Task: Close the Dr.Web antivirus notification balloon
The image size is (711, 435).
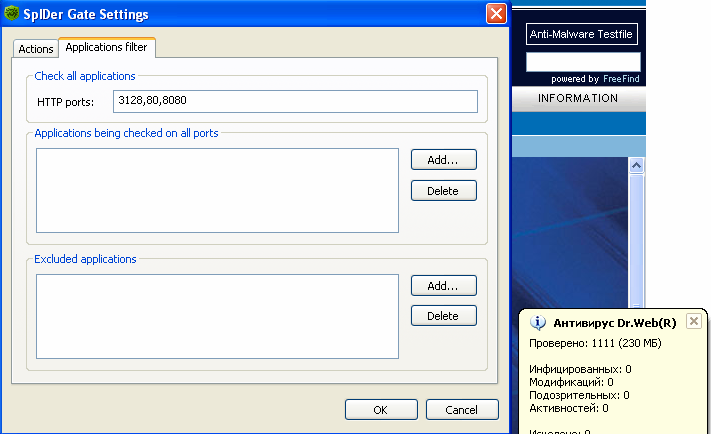Action: point(693,321)
